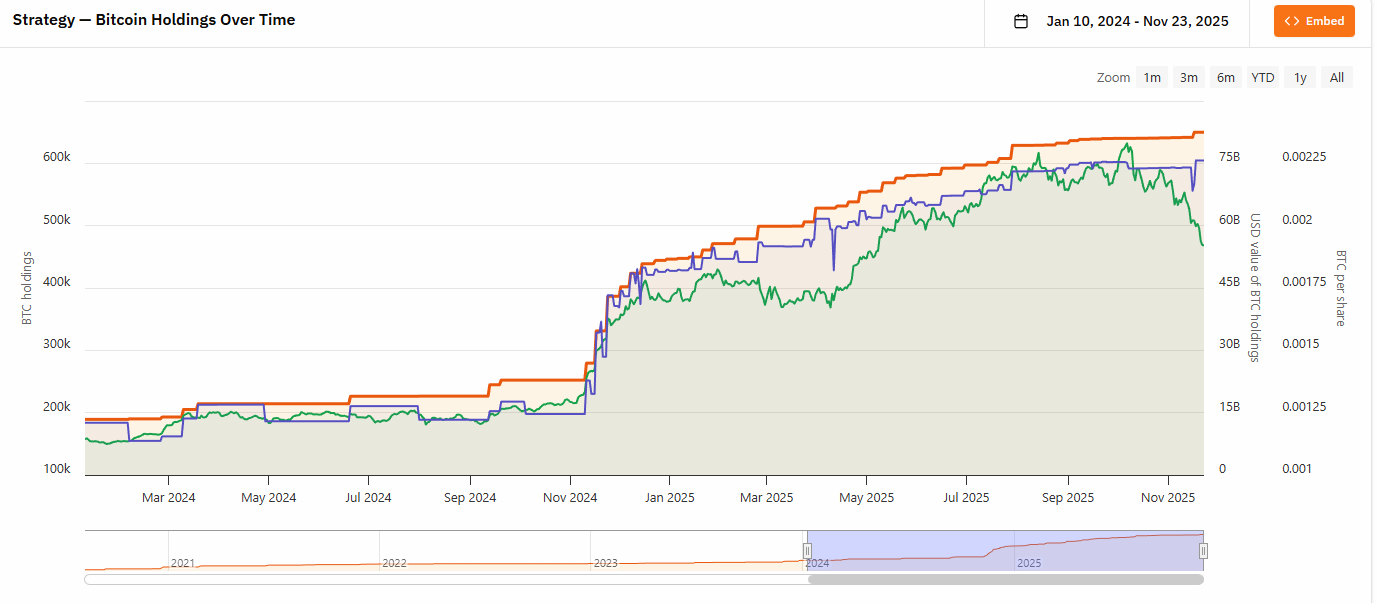Screen dimensions: 1377x603
Task: Set zoom to 6m
Action: pyautogui.click(x=1226, y=77)
